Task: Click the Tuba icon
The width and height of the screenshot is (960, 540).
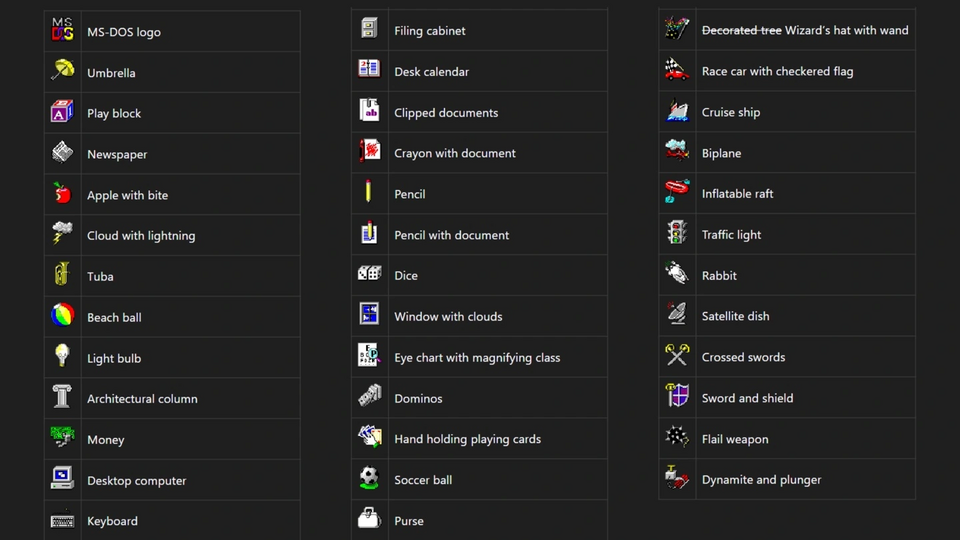Action: [x=62, y=274]
